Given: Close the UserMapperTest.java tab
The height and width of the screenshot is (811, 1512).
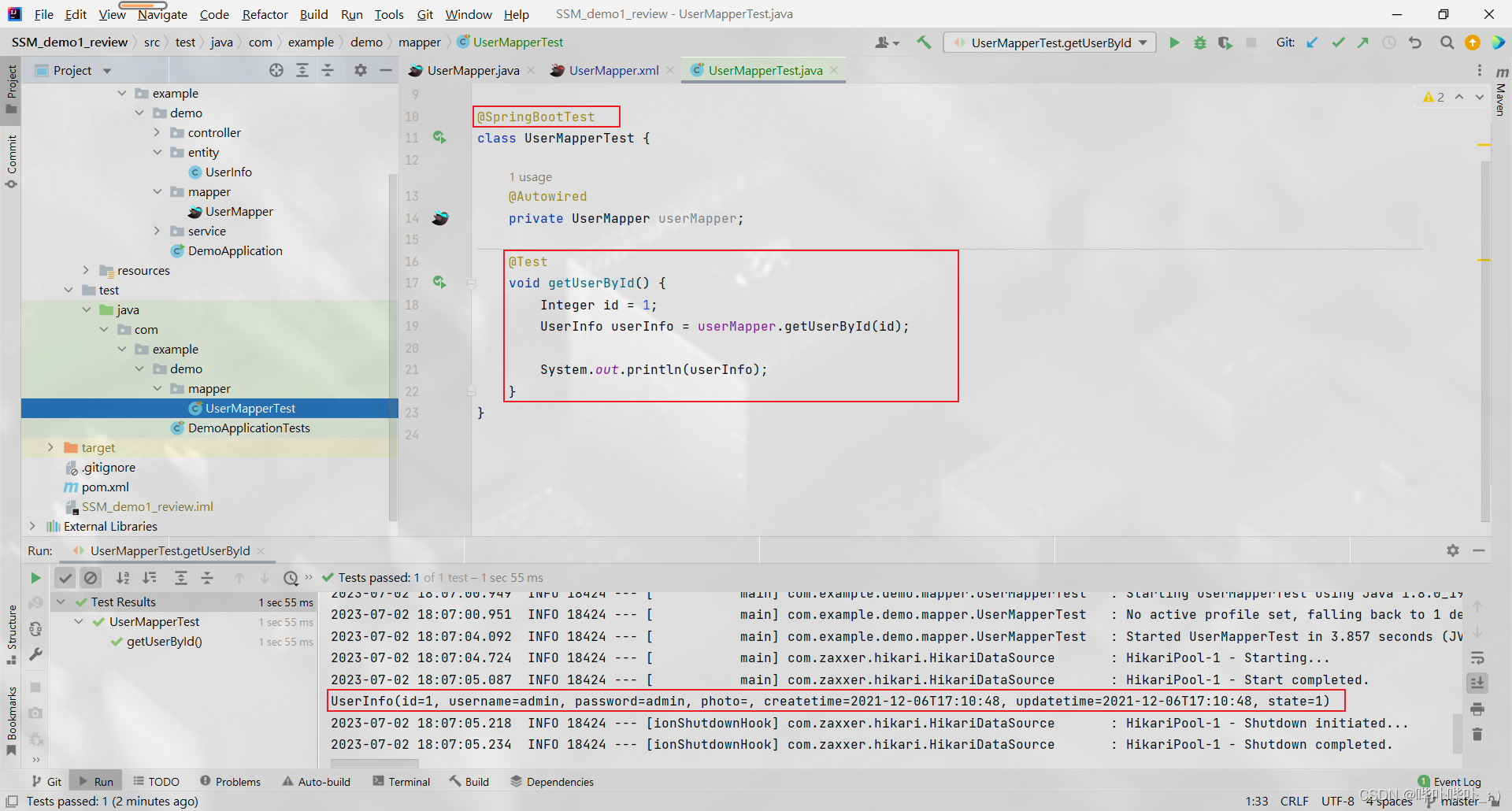Looking at the screenshot, I should coord(834,70).
